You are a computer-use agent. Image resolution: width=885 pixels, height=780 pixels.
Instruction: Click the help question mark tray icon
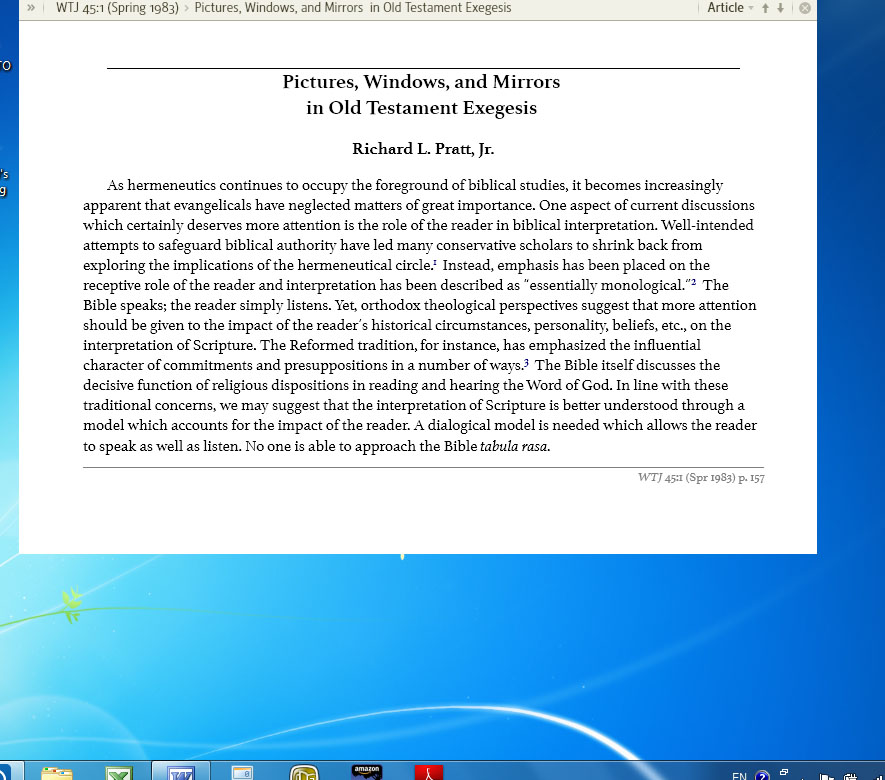tap(762, 775)
